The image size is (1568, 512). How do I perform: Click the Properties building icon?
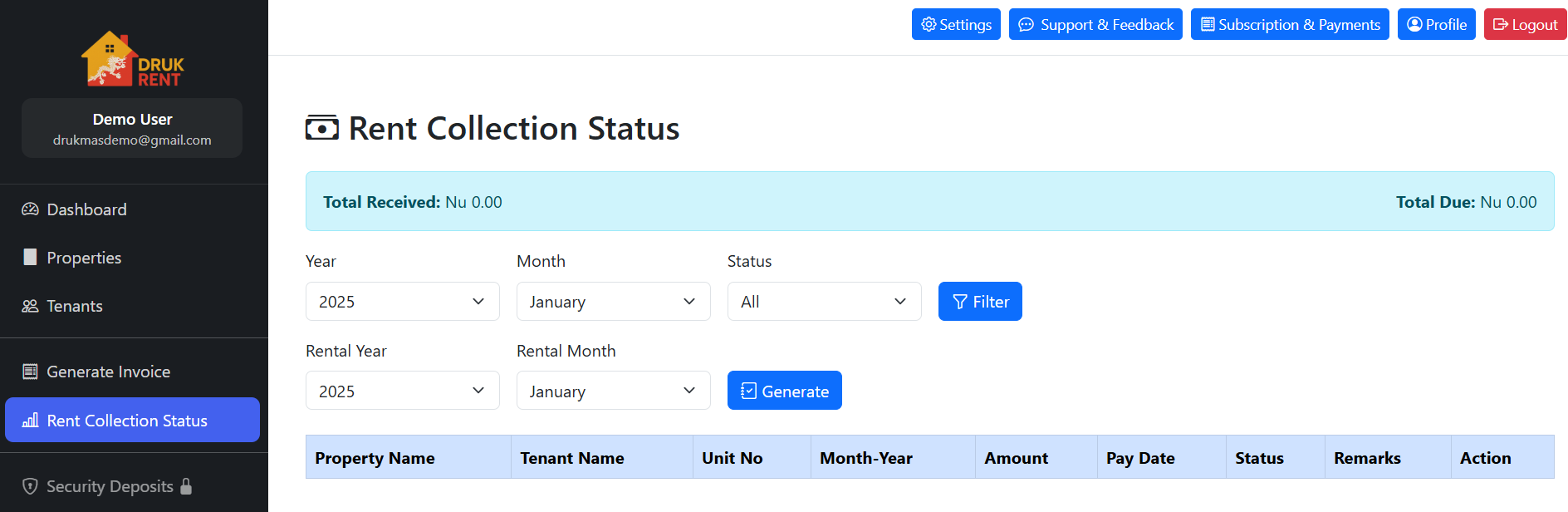point(30,258)
